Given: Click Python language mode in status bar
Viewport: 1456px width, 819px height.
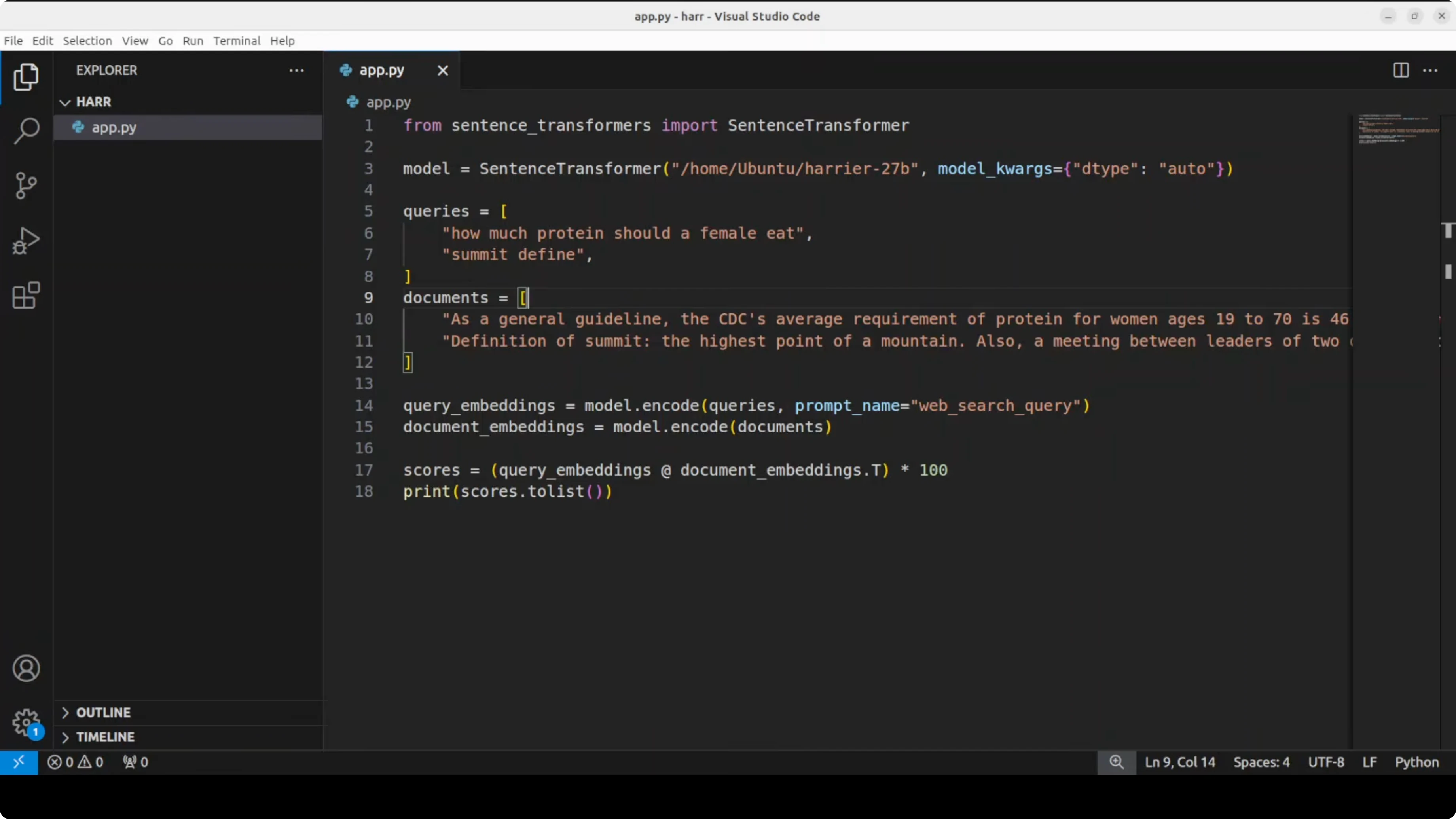Looking at the screenshot, I should (1418, 761).
